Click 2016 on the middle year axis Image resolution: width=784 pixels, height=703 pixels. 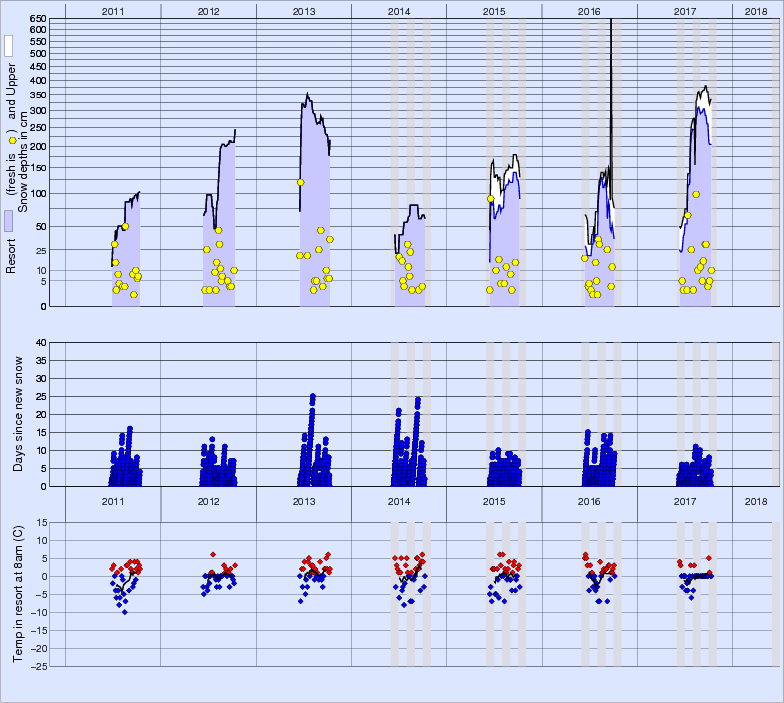coord(589,501)
